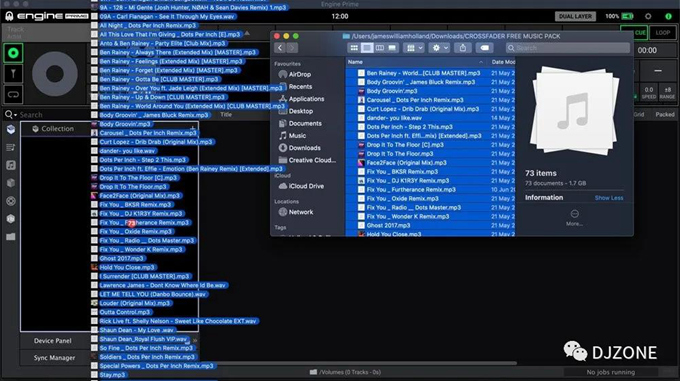Open Applications in the Finder sidebar
This screenshot has width=680, height=381.
pos(301,99)
